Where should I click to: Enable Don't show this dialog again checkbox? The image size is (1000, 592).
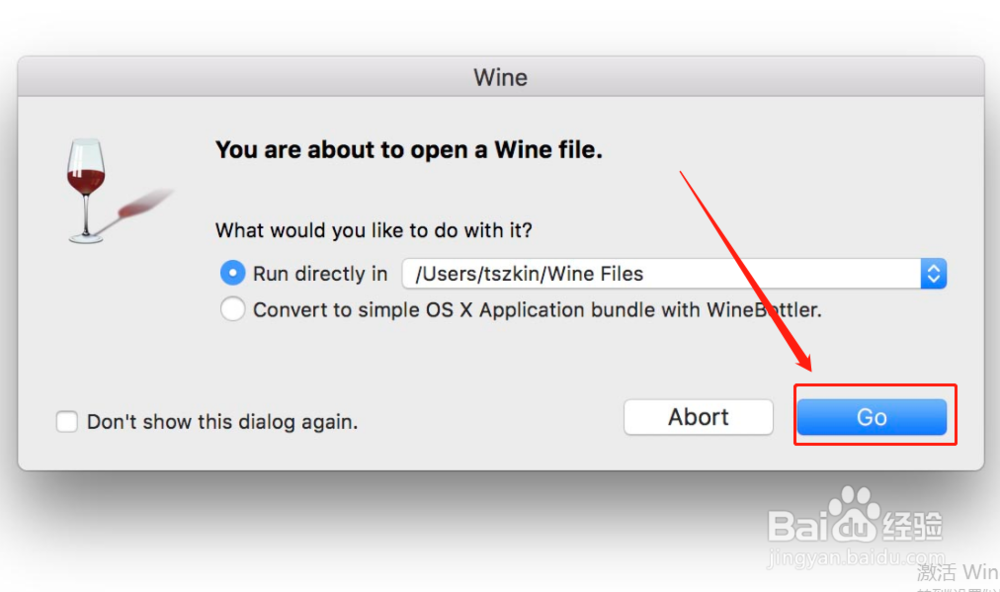67,422
